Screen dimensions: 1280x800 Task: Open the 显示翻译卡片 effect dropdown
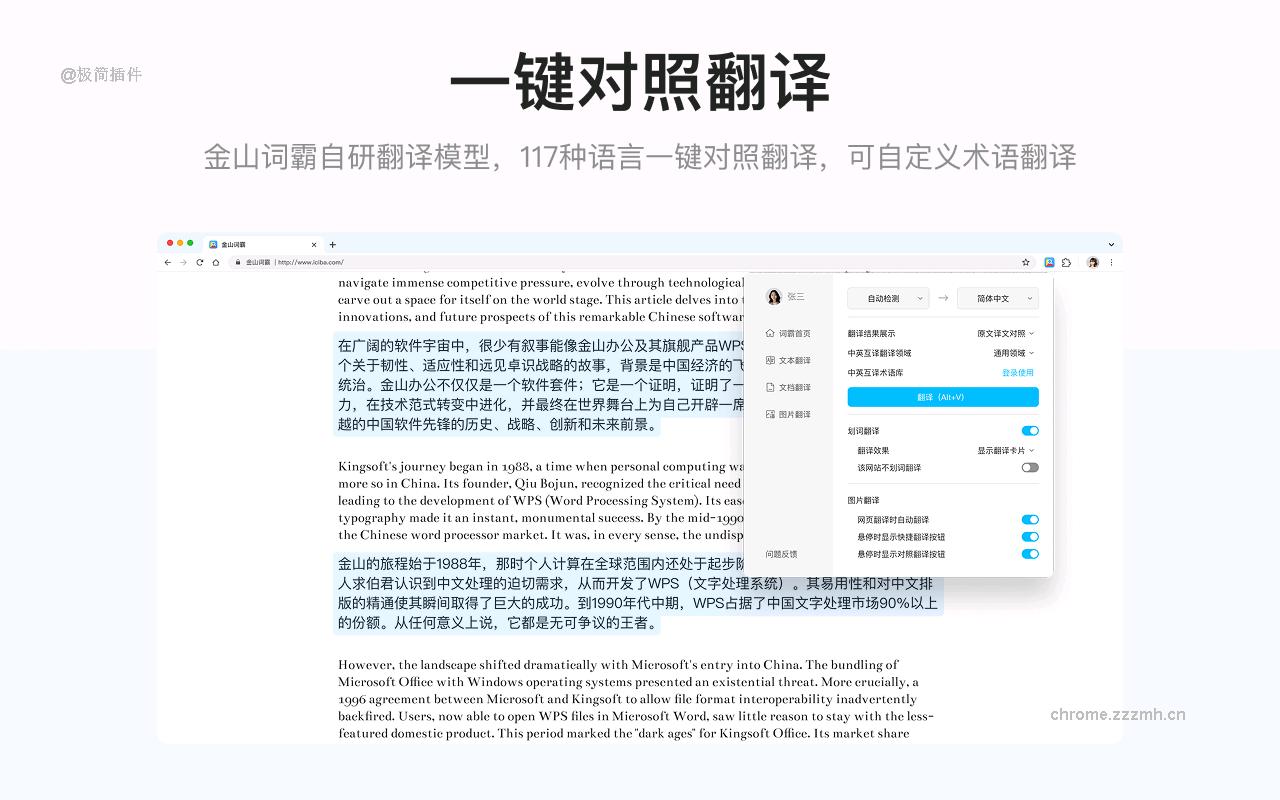pos(1006,451)
